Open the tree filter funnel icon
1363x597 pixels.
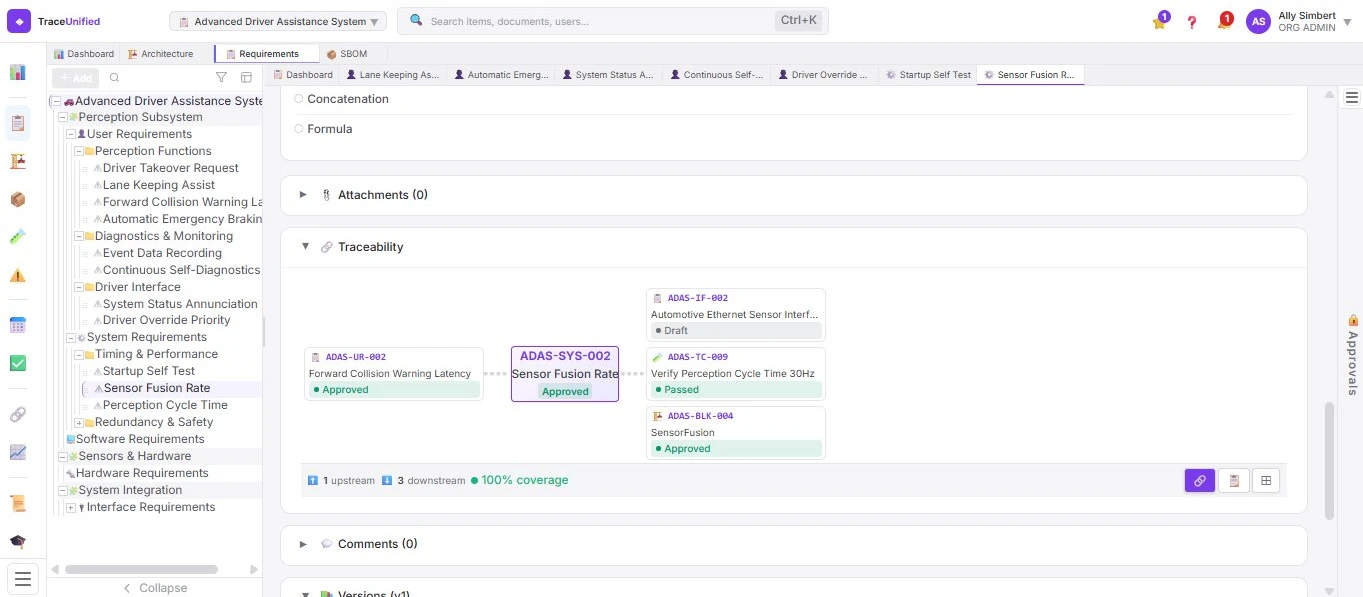pos(221,78)
